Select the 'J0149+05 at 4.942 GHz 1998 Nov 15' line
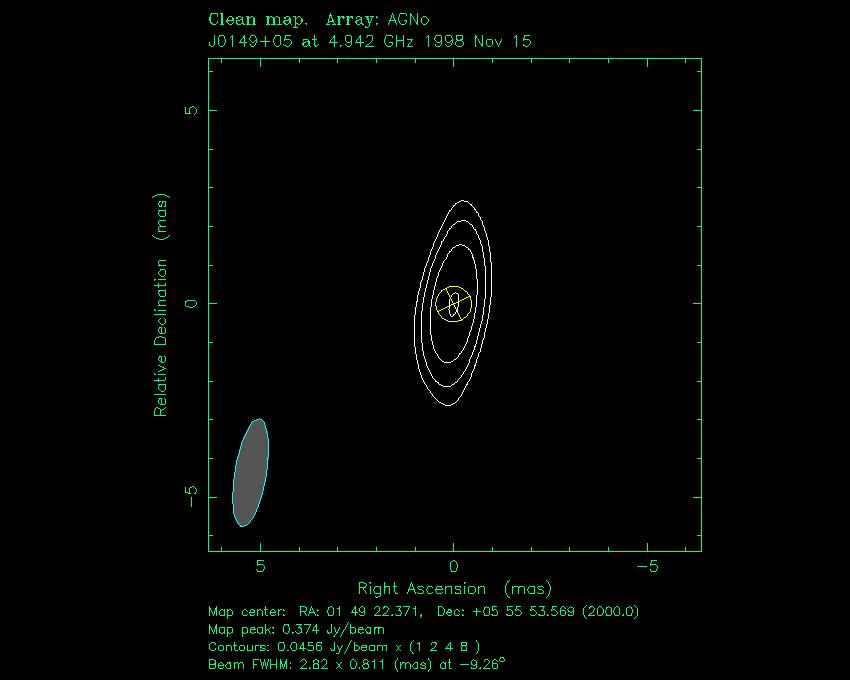The height and width of the screenshot is (680, 850). (x=370, y=42)
